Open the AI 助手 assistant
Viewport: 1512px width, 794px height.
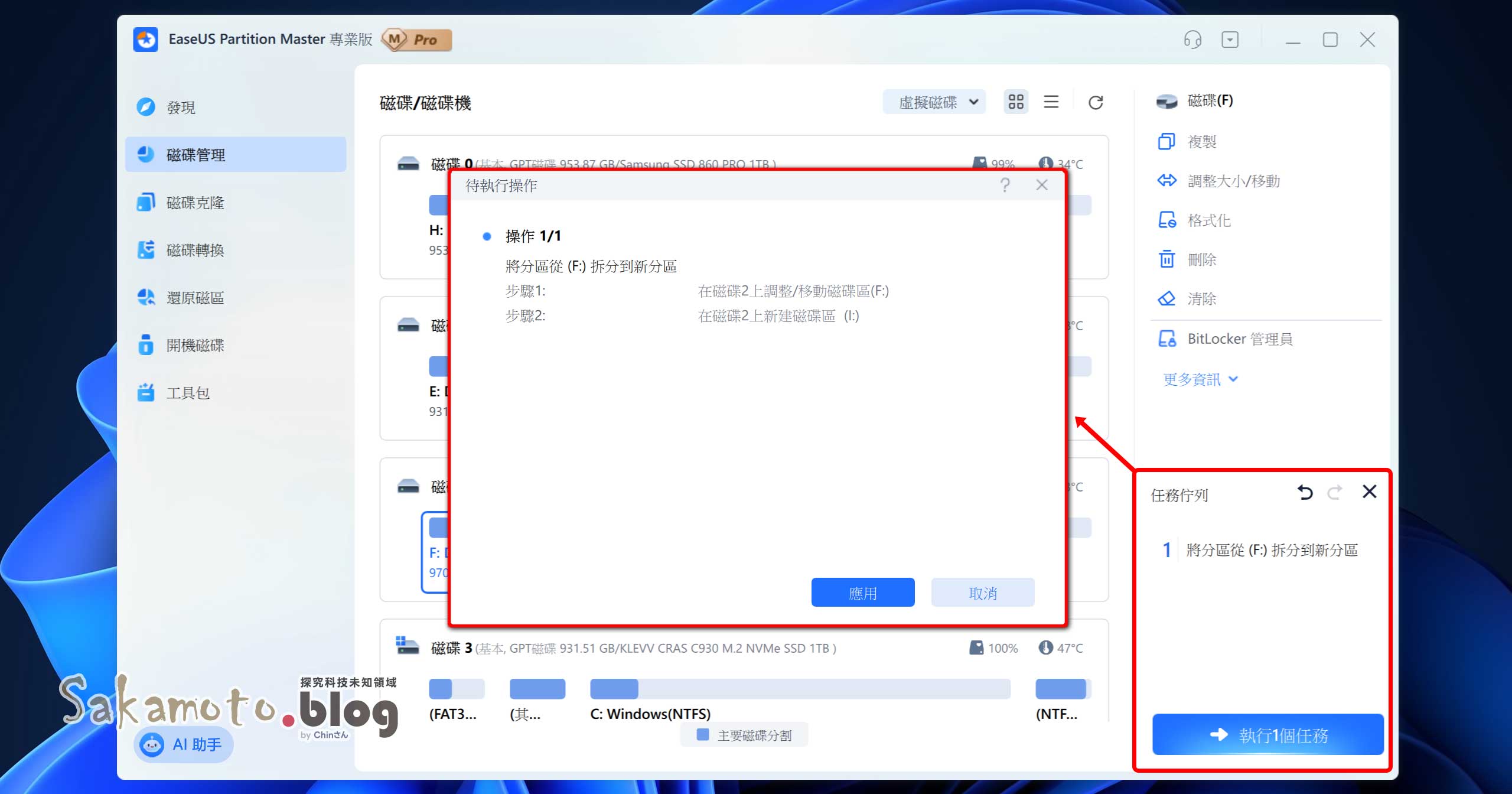pos(183,744)
